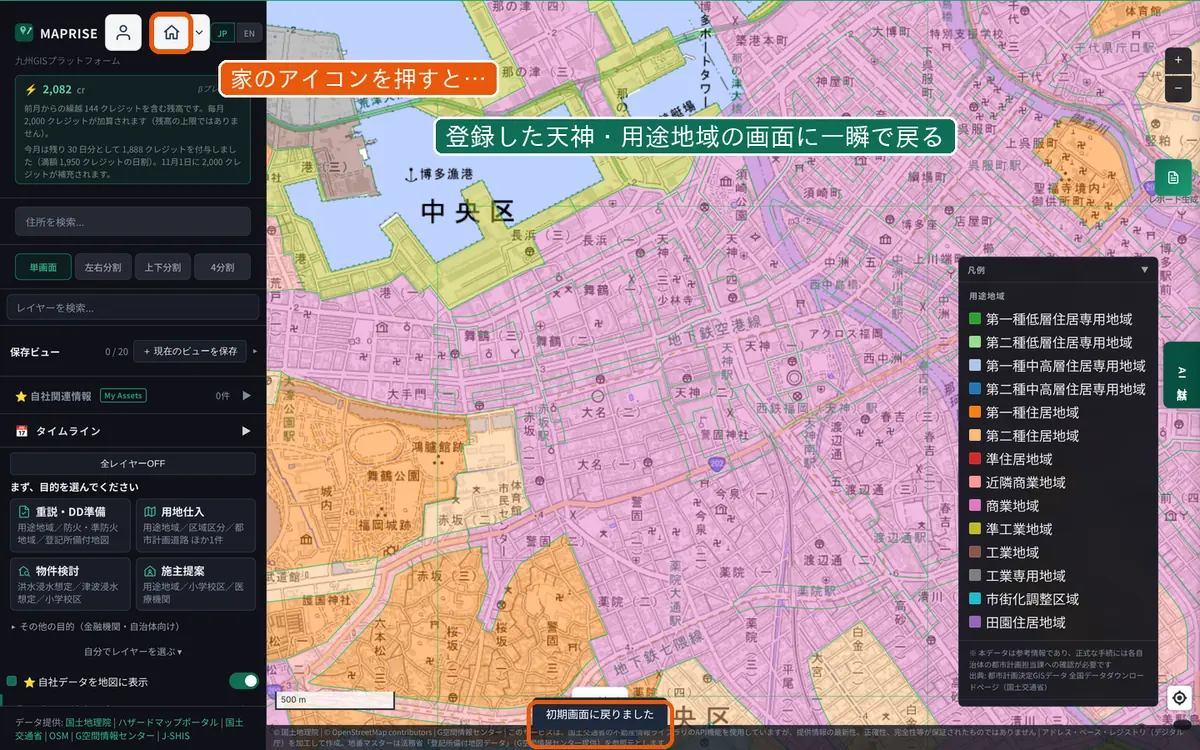Open the dropdown arrow beside the home icon
The height and width of the screenshot is (750, 1200).
pos(199,32)
